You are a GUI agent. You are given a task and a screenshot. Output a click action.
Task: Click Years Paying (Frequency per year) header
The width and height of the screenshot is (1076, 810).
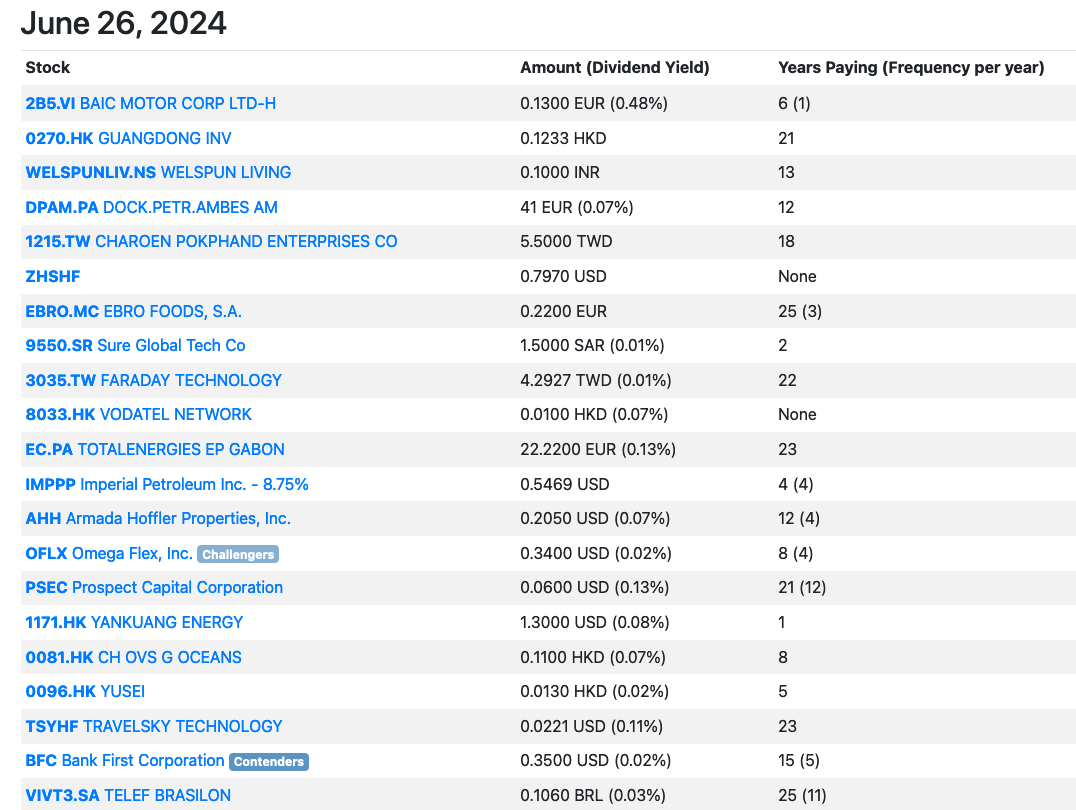(x=911, y=67)
